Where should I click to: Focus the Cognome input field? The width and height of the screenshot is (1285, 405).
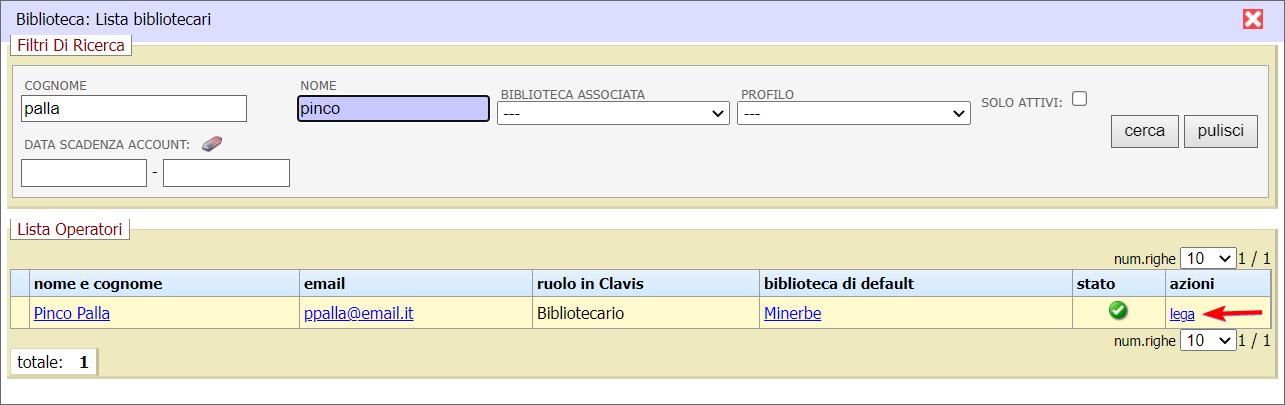(x=134, y=108)
